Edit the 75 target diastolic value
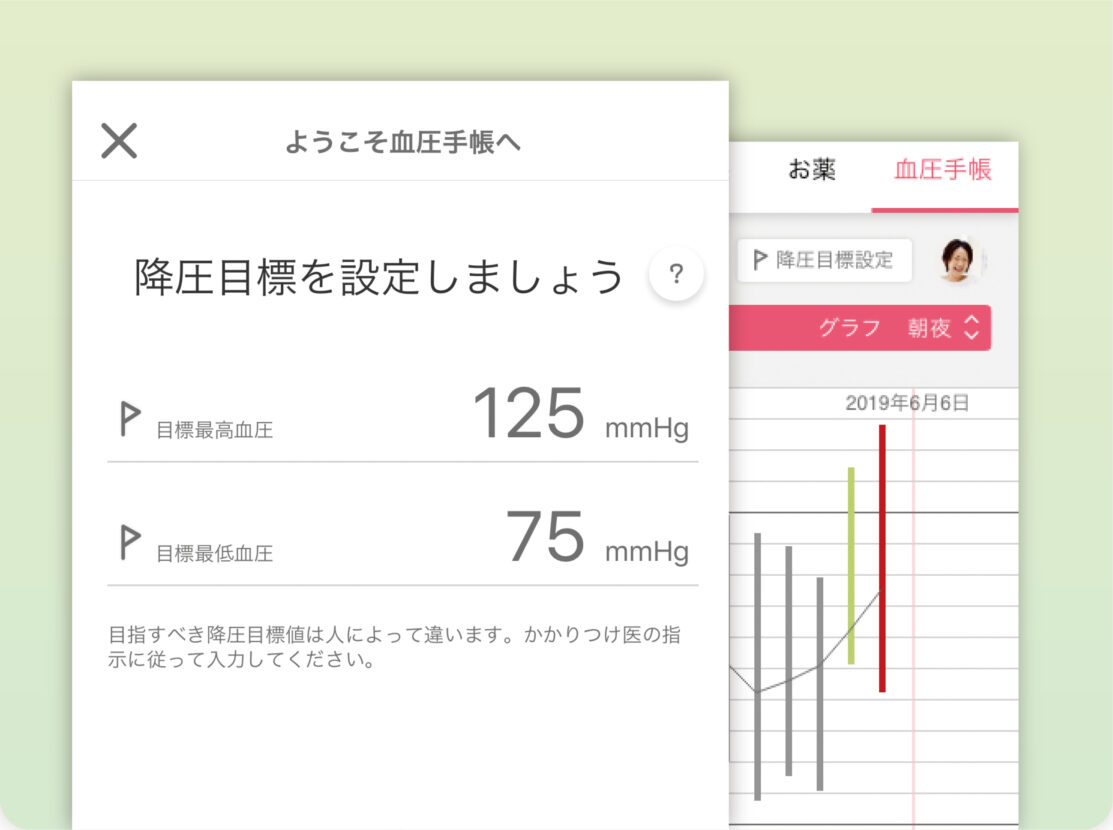Image resolution: width=1113 pixels, height=830 pixels. click(x=545, y=537)
